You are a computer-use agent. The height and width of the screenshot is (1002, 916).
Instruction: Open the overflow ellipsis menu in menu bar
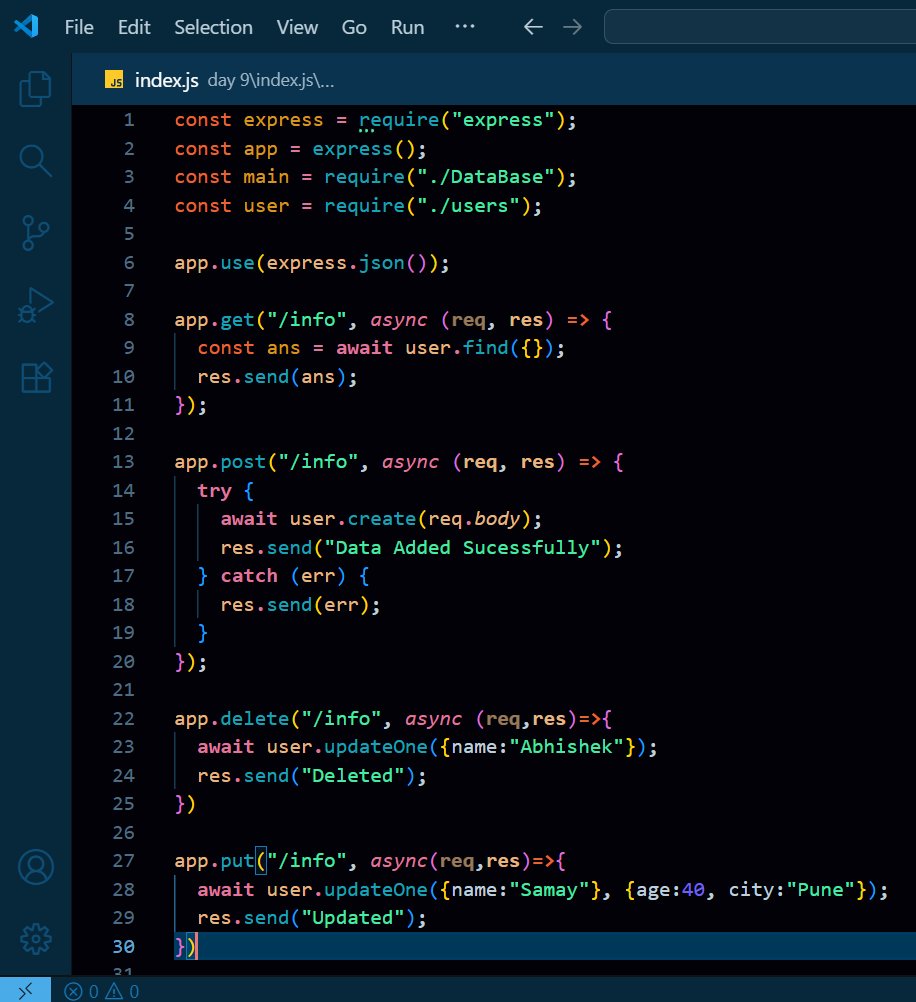pos(464,27)
